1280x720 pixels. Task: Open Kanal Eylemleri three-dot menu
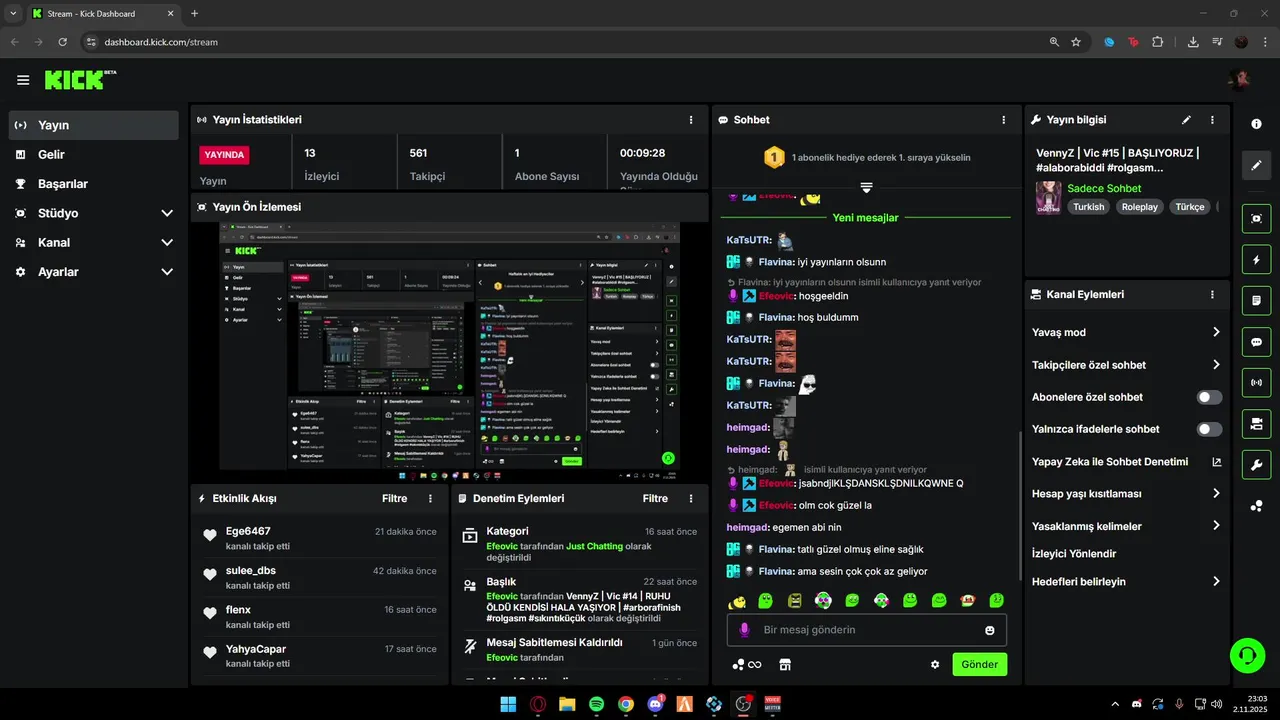pos(1212,295)
